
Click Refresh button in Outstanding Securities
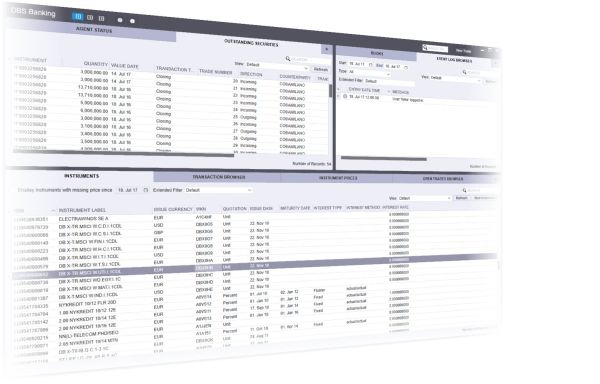(x=321, y=69)
